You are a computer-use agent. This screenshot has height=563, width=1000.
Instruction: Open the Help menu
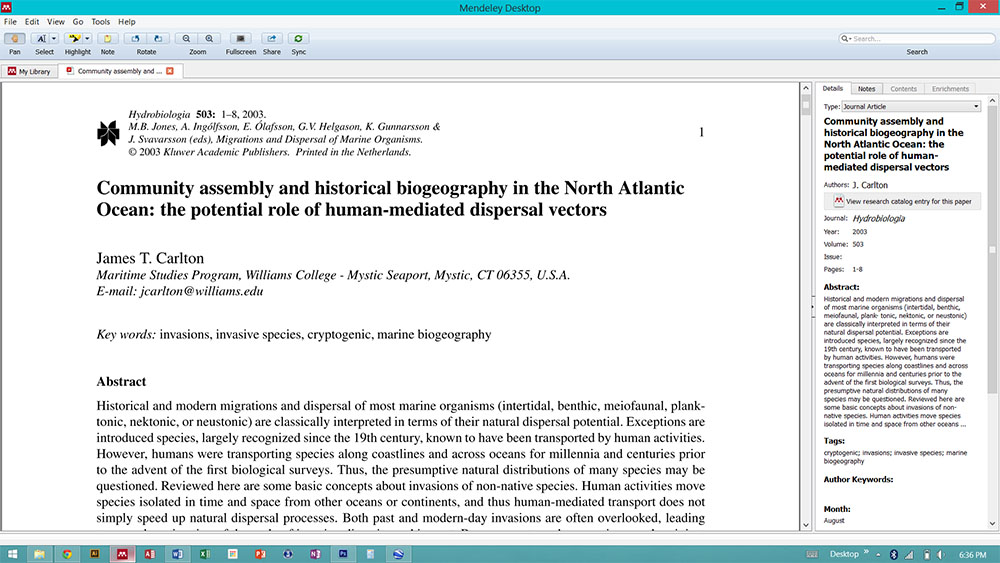pos(126,22)
